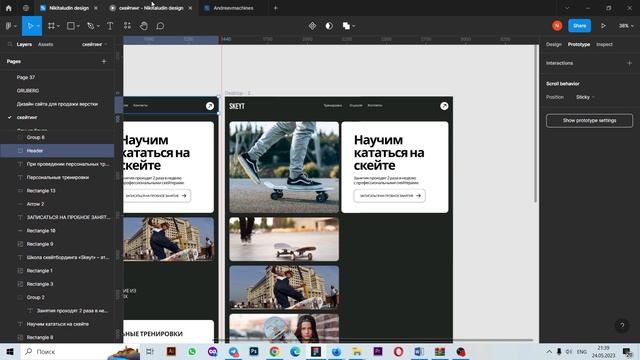Switch to the Inspect tab

coord(604,44)
